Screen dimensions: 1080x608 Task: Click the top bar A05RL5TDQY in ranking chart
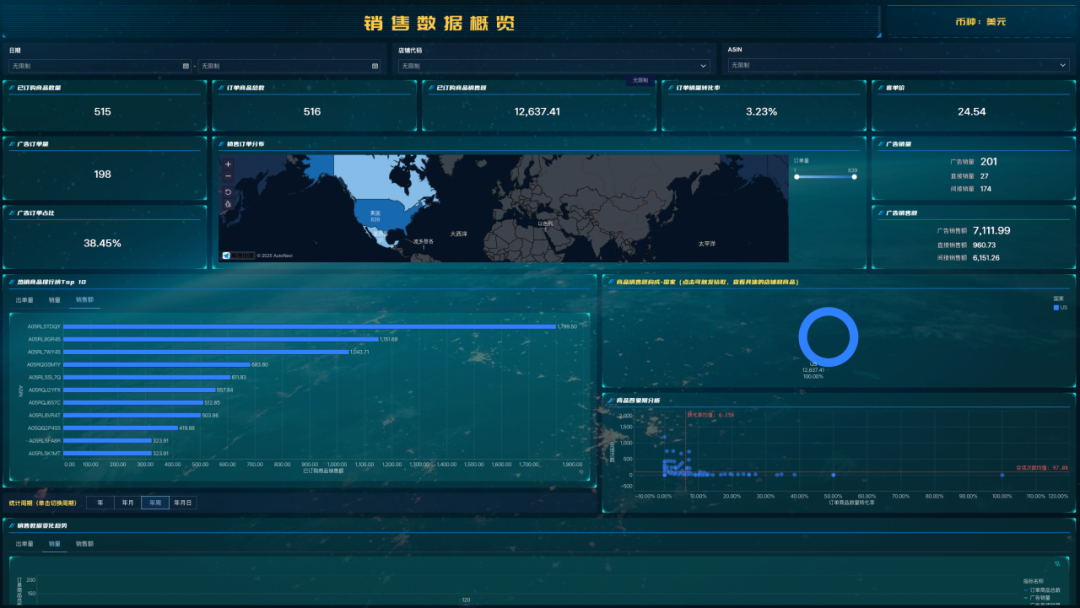[x=310, y=326]
